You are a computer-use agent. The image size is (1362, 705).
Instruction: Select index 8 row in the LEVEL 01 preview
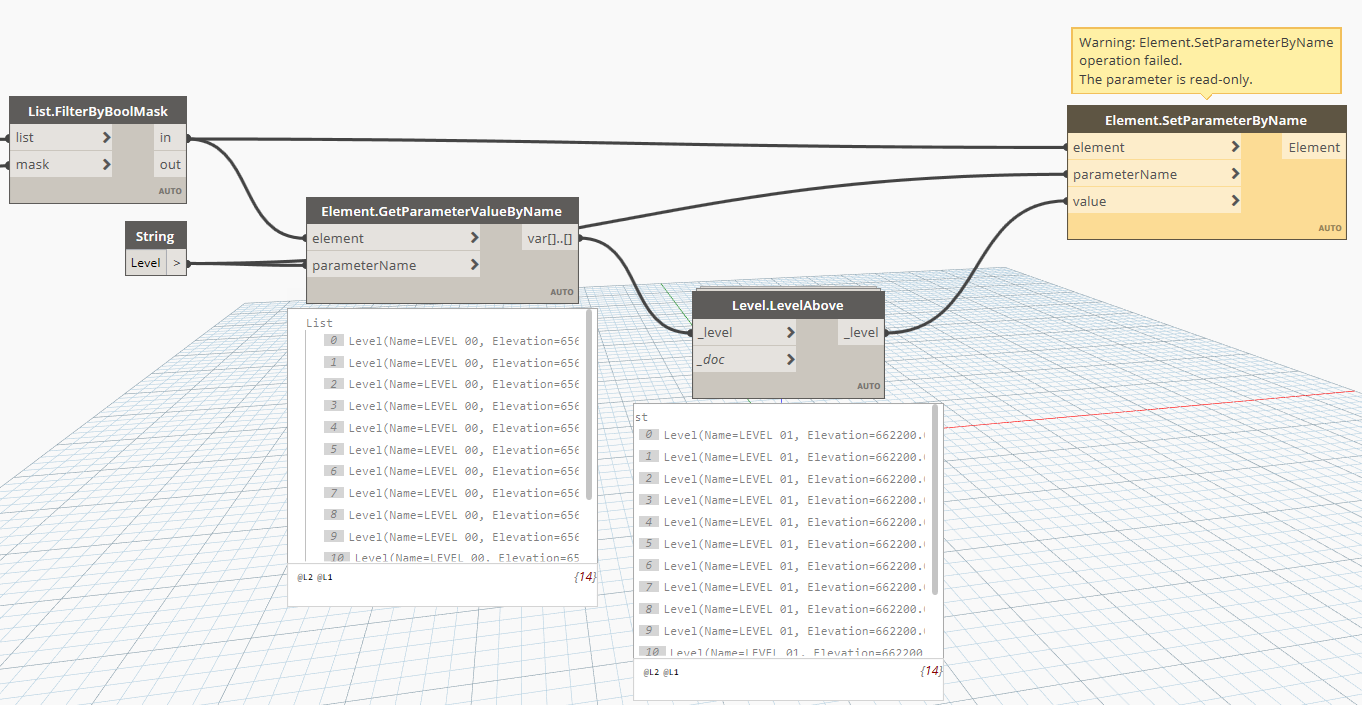coord(783,609)
